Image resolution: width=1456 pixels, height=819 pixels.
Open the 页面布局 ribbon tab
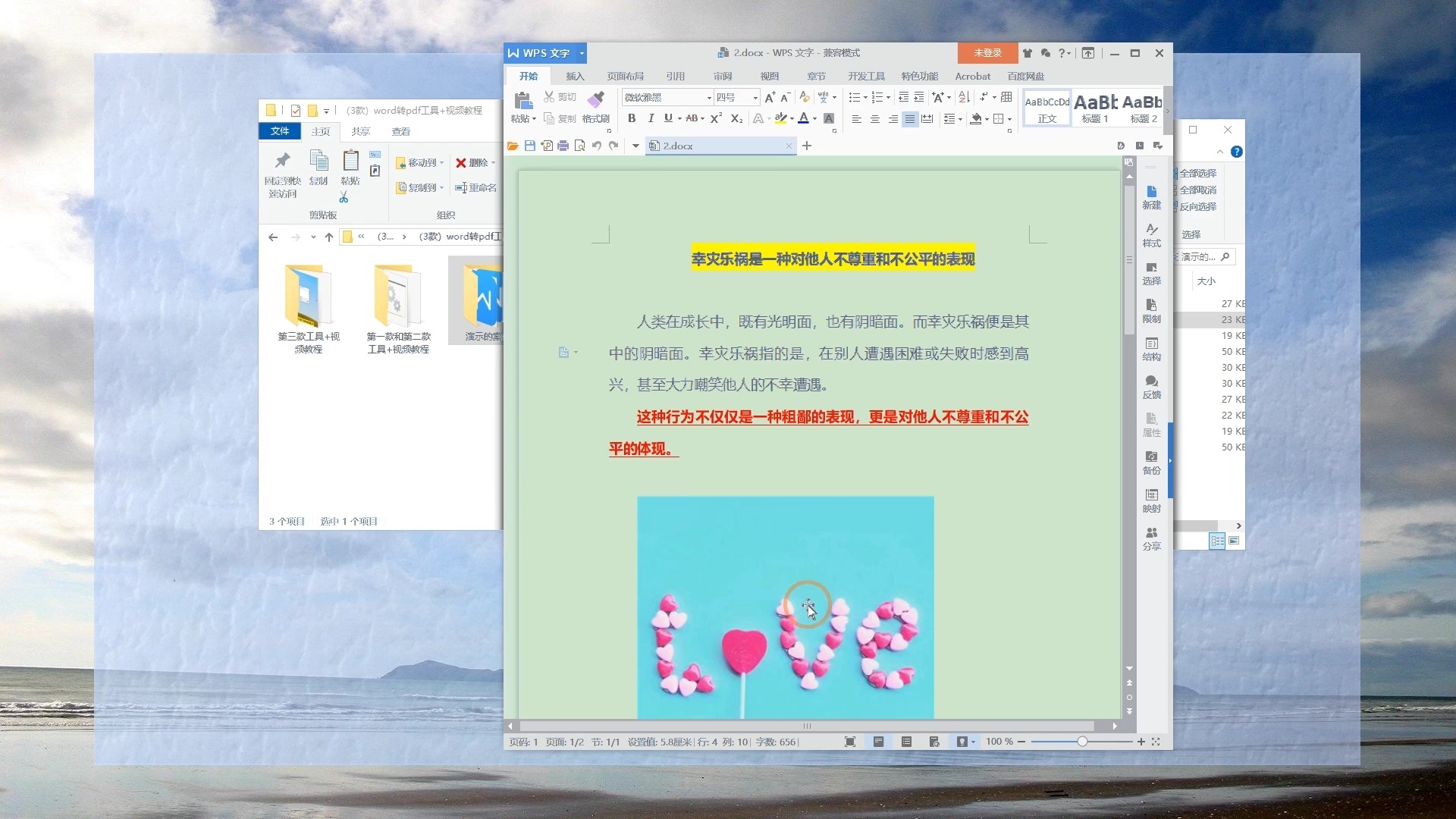tap(625, 76)
